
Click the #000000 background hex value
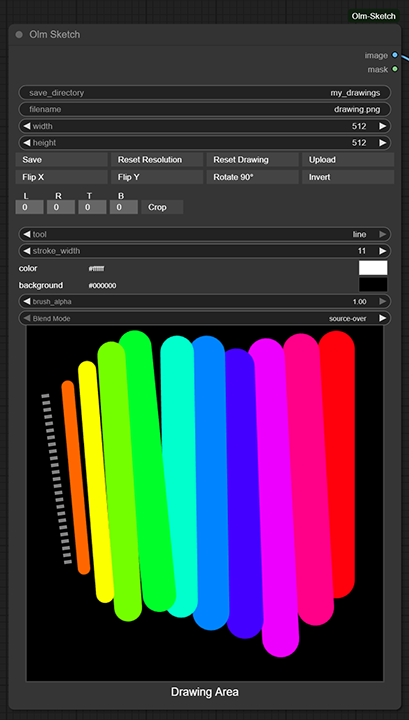click(x=102, y=286)
